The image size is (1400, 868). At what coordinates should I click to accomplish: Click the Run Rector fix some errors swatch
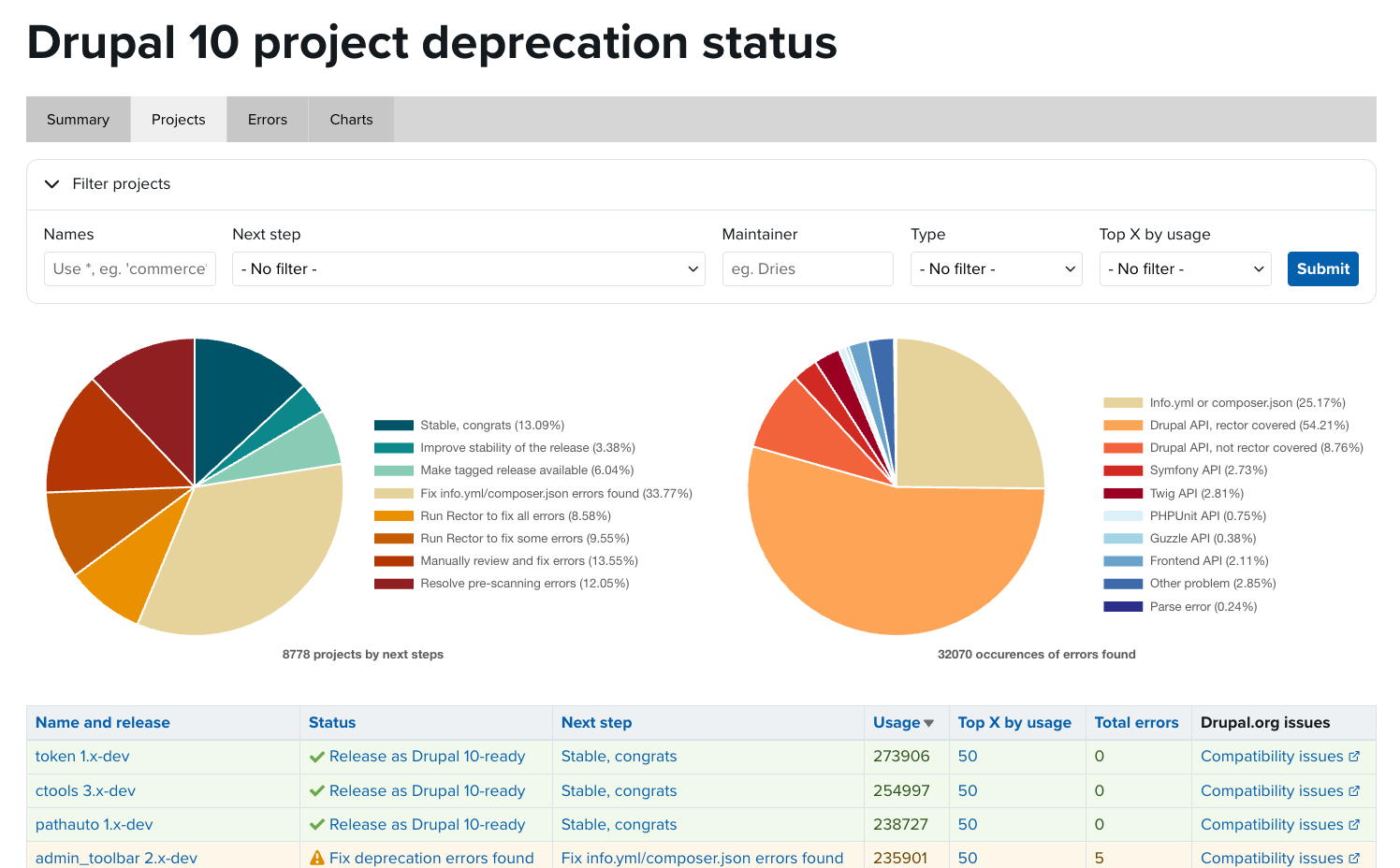click(394, 539)
